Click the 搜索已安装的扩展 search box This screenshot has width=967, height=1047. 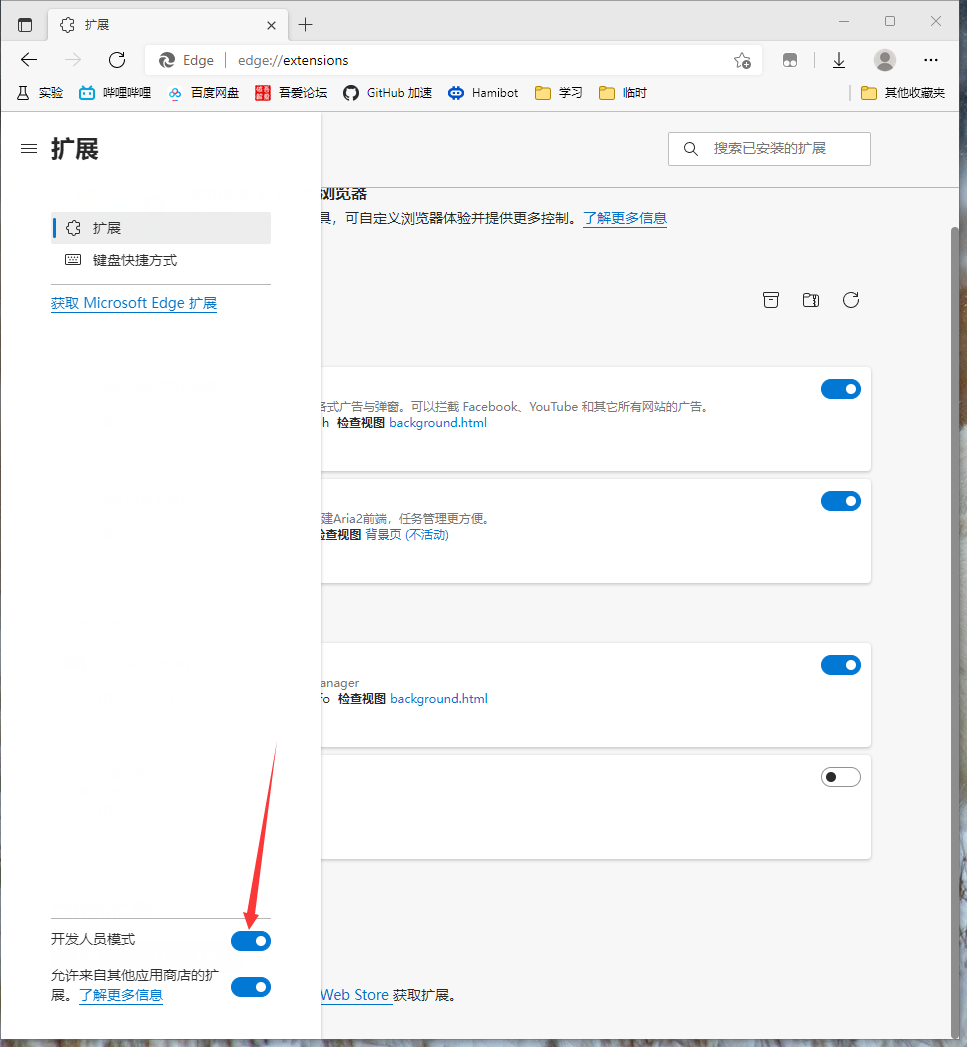pos(769,149)
